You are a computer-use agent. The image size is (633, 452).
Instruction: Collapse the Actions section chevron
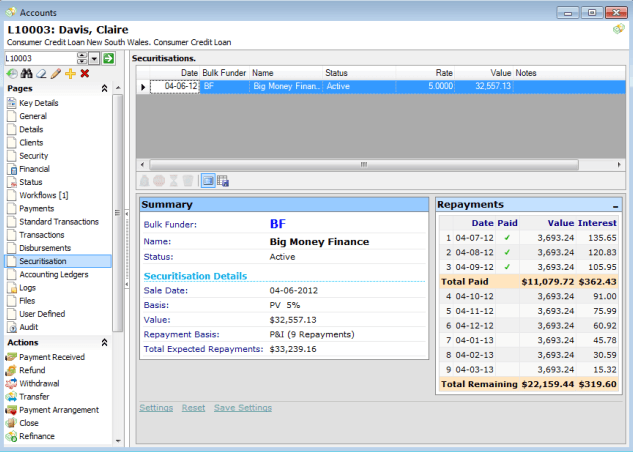coord(104,343)
